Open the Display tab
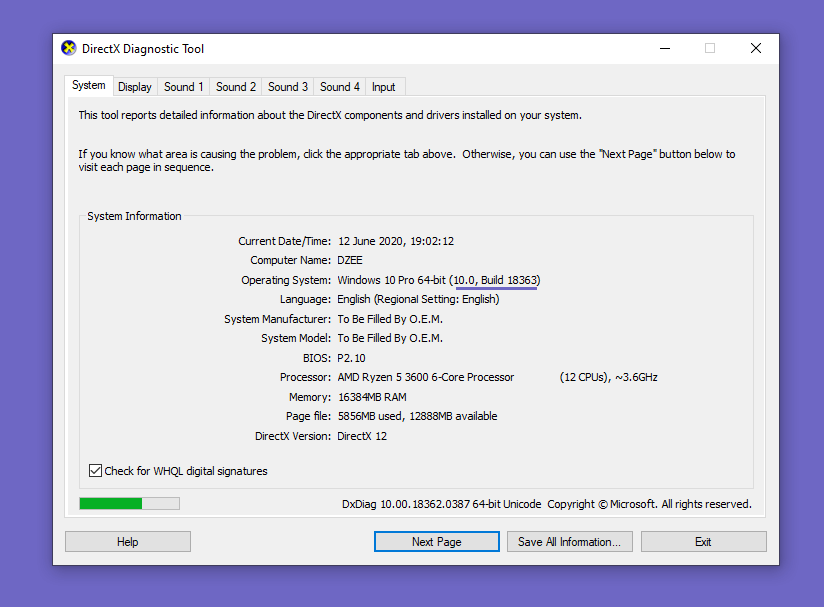Image resolution: width=824 pixels, height=607 pixels. 135,87
